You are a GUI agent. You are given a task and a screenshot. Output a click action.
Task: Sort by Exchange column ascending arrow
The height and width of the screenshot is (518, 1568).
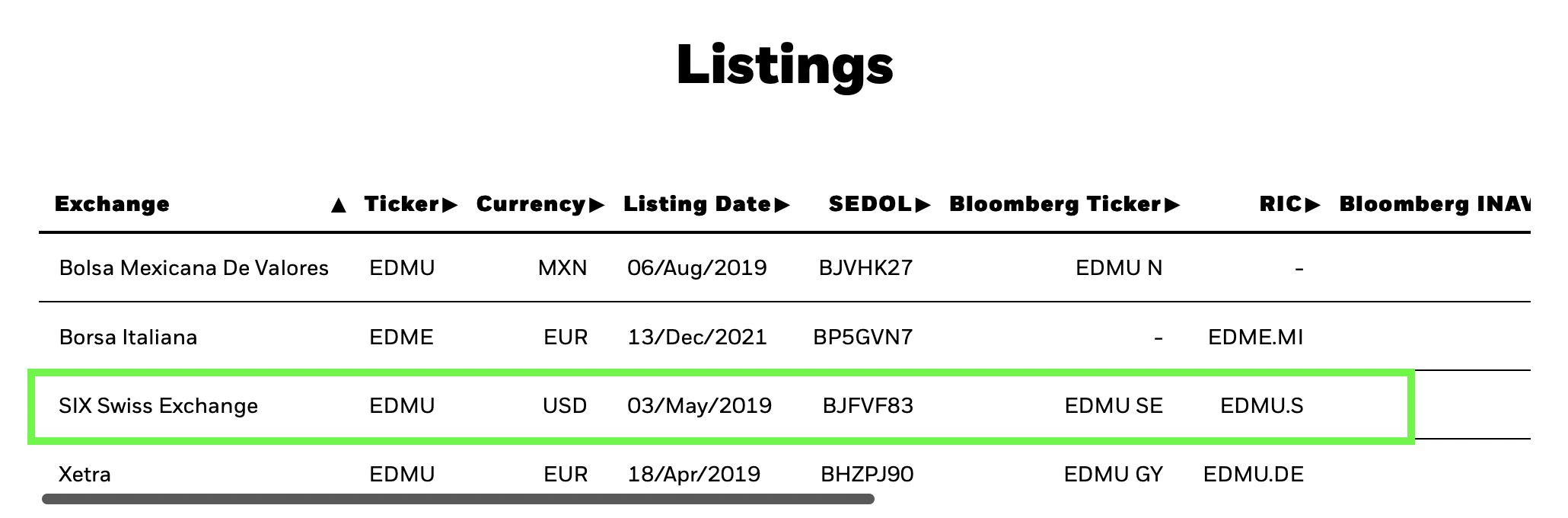point(339,205)
